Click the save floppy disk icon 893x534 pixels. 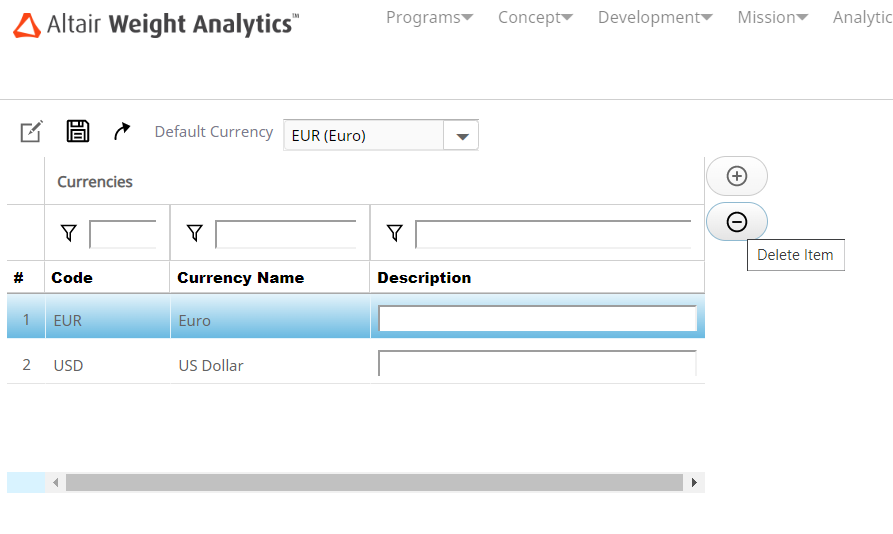pyautogui.click(x=78, y=131)
